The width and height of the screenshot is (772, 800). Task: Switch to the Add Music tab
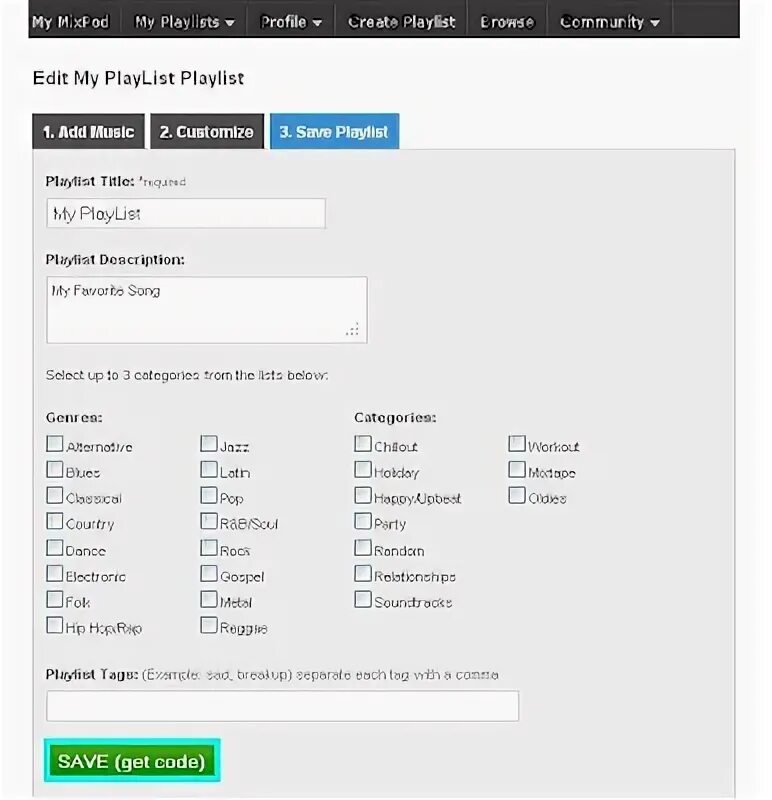tap(88, 132)
